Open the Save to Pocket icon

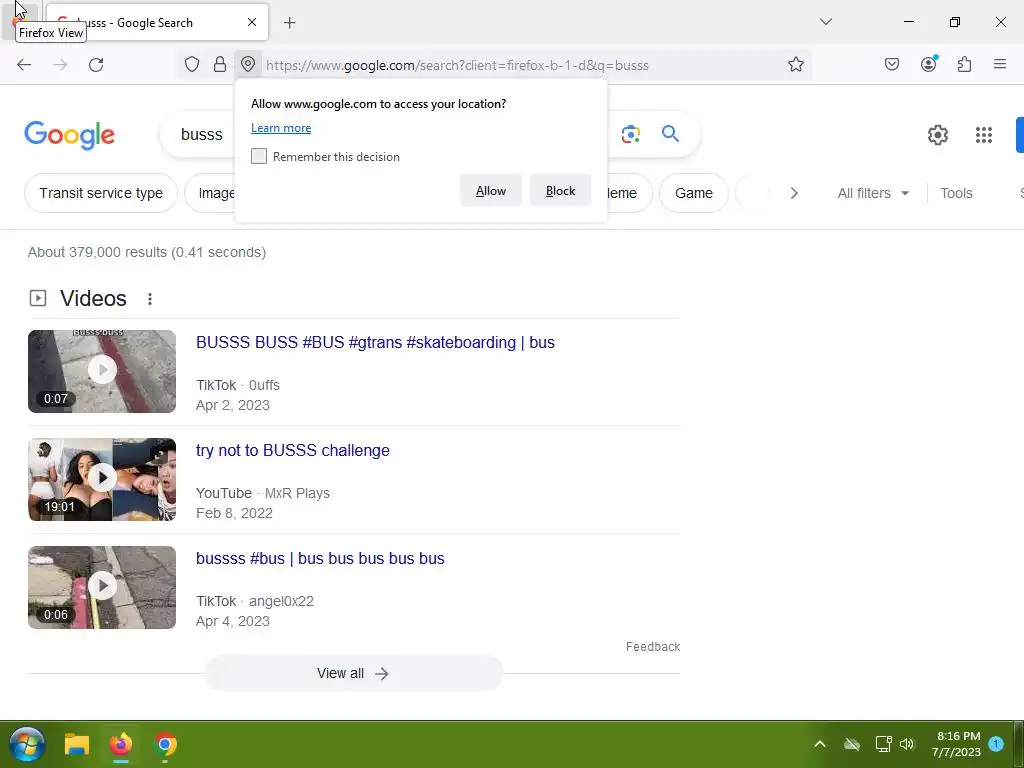(892, 64)
